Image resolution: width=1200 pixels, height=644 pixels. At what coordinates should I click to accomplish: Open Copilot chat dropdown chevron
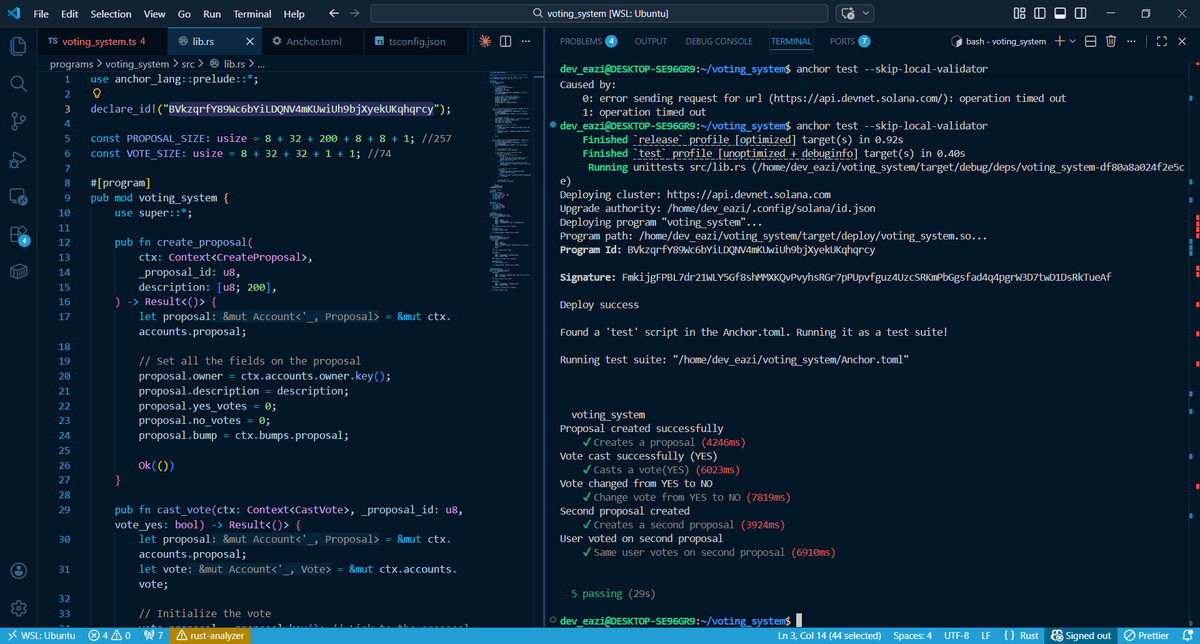pos(866,14)
